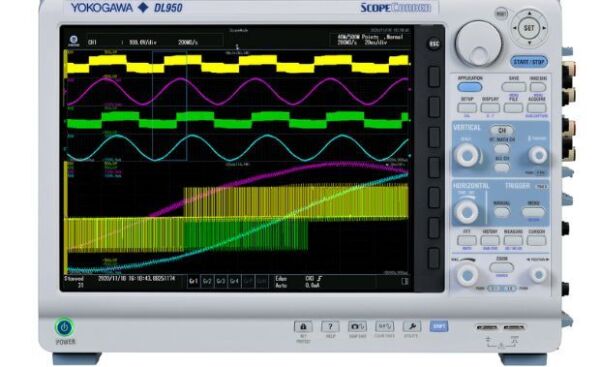The image size is (600, 367).
Task: Click the vertical SCALE knob
Action: tap(467, 156)
